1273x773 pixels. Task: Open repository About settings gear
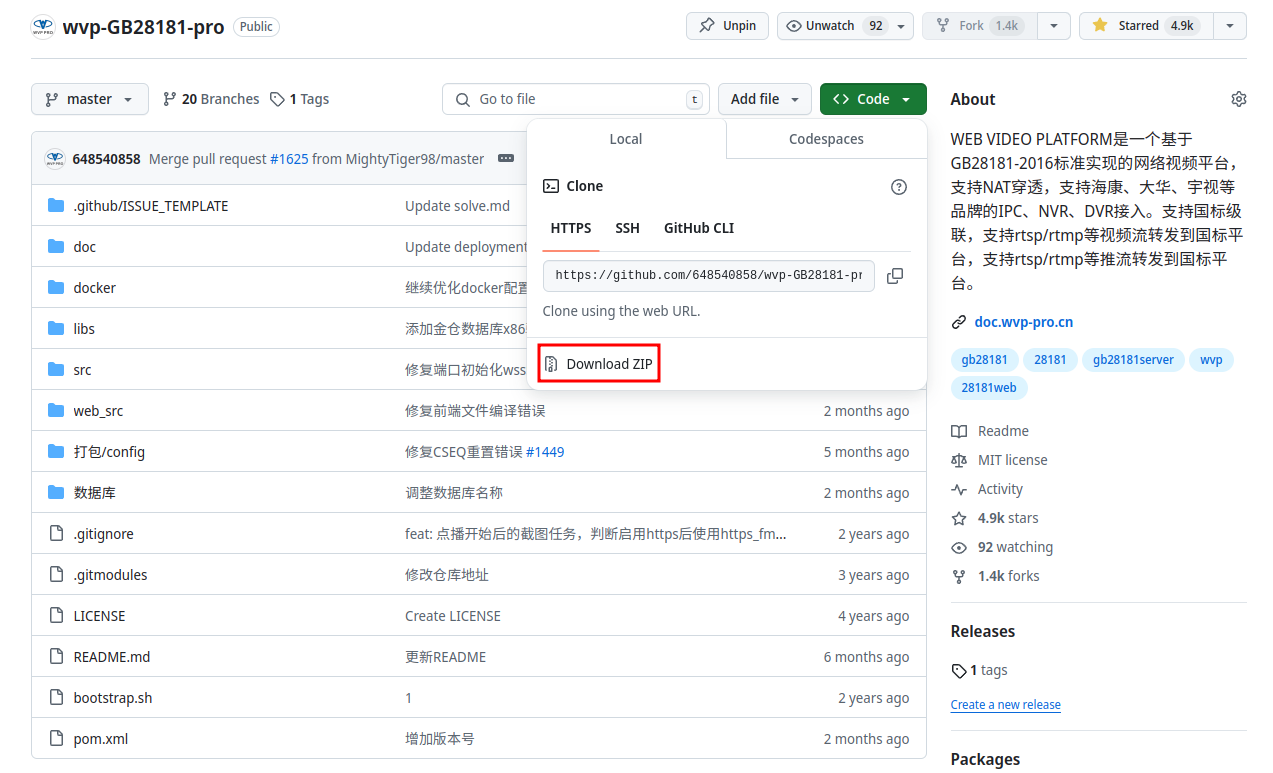coord(1238,99)
